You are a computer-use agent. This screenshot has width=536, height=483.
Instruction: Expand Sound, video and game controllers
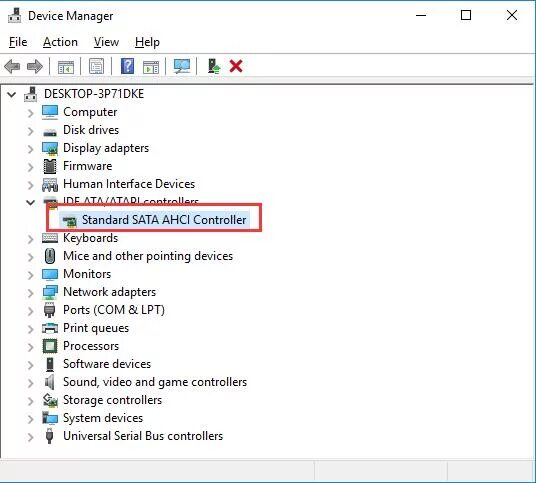point(30,383)
